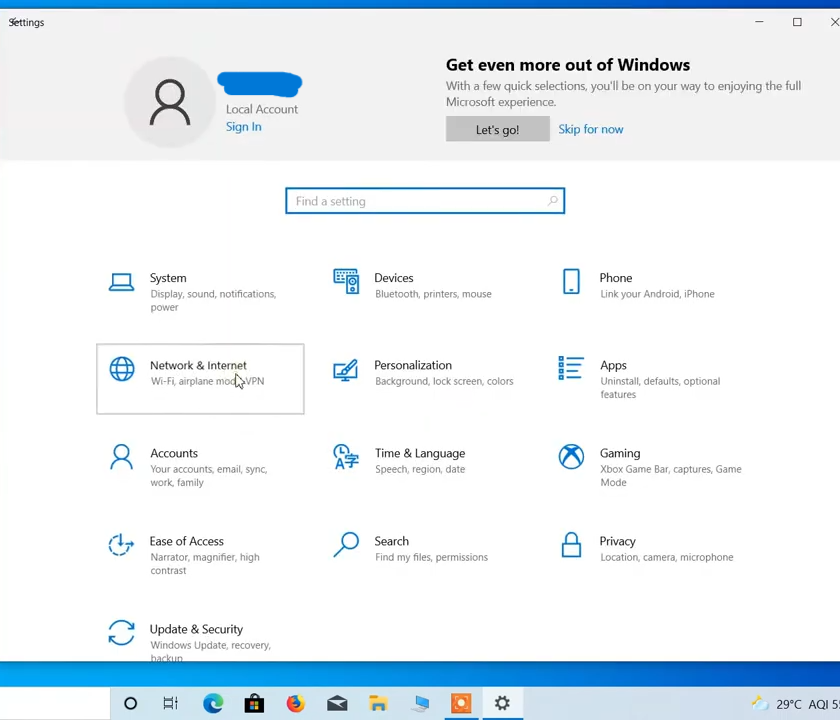
Task: Click 'Your accounts, email, sync, work, family' text
Action: coord(209,476)
